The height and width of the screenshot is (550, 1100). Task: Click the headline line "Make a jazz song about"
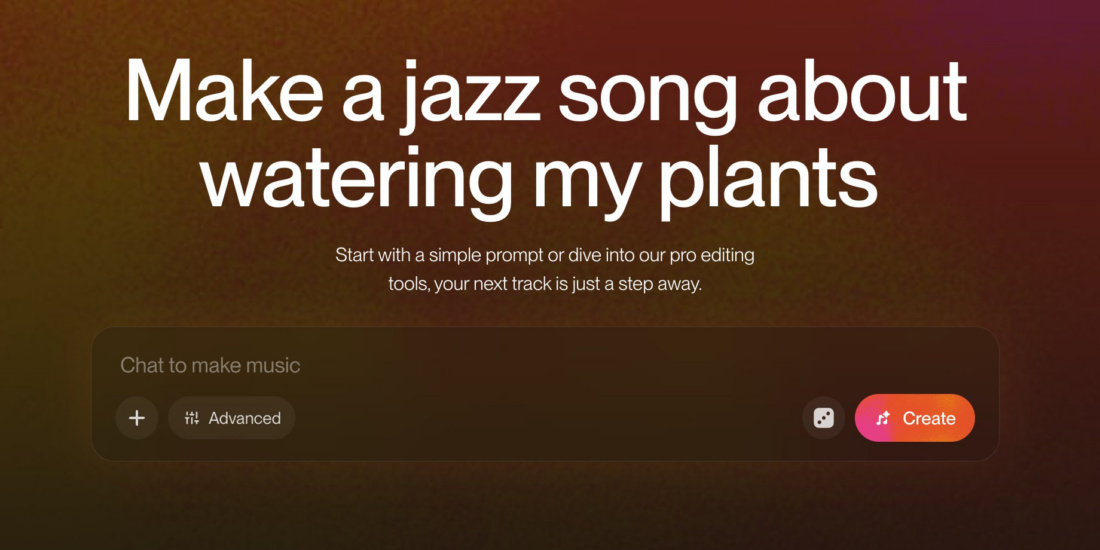coord(546,93)
